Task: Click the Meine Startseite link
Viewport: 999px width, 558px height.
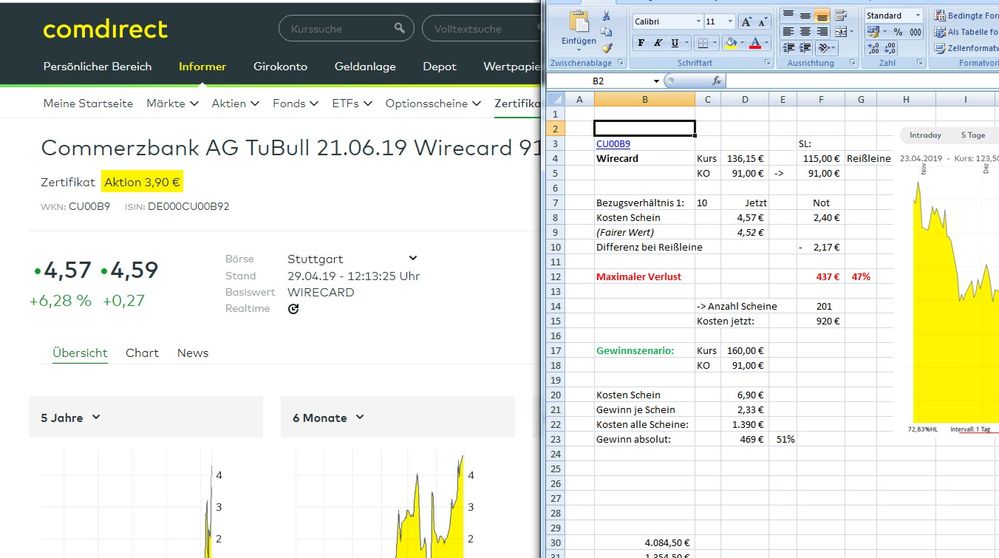Action: click(x=88, y=103)
